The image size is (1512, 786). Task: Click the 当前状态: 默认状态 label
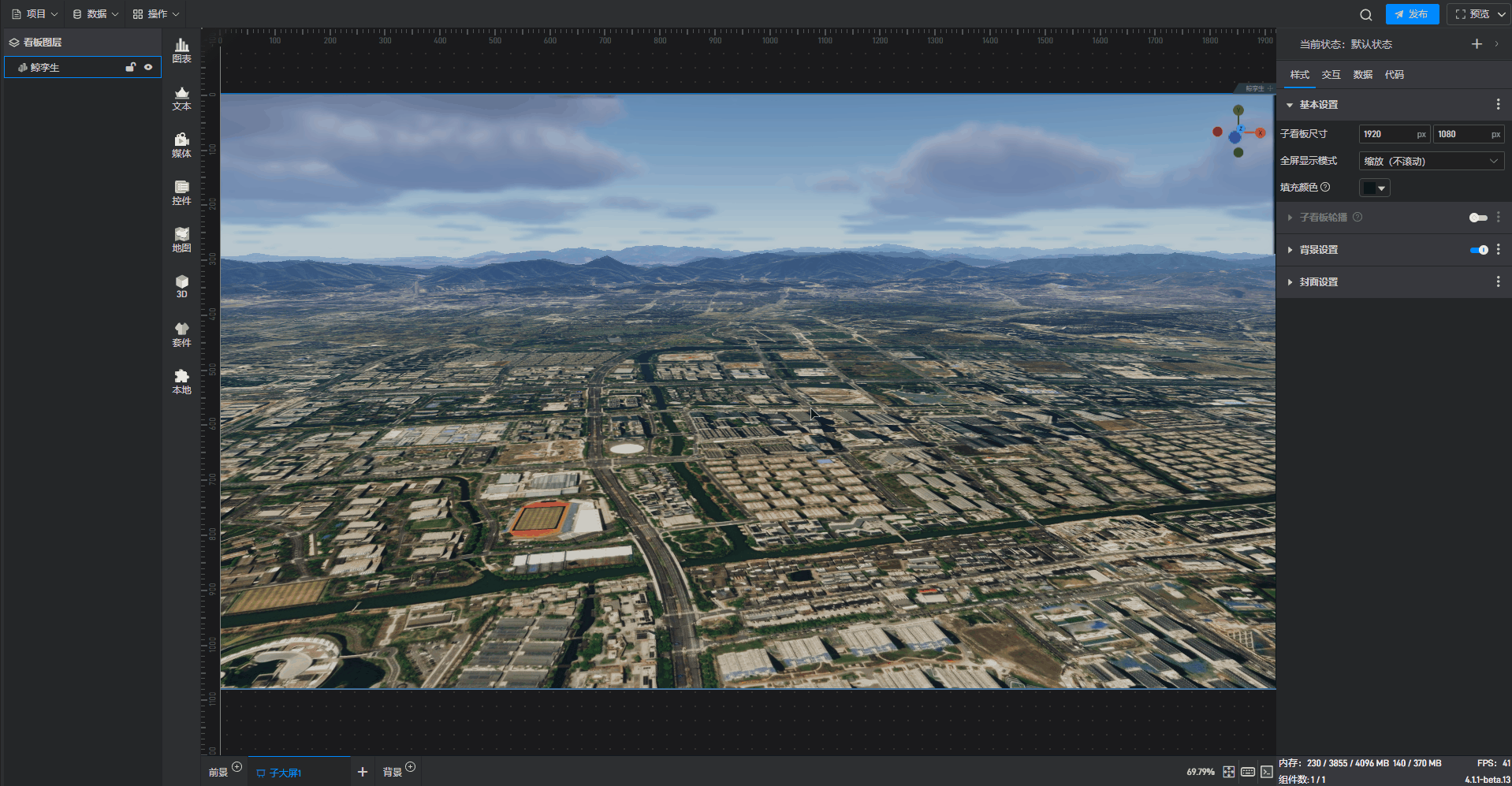(x=1346, y=44)
